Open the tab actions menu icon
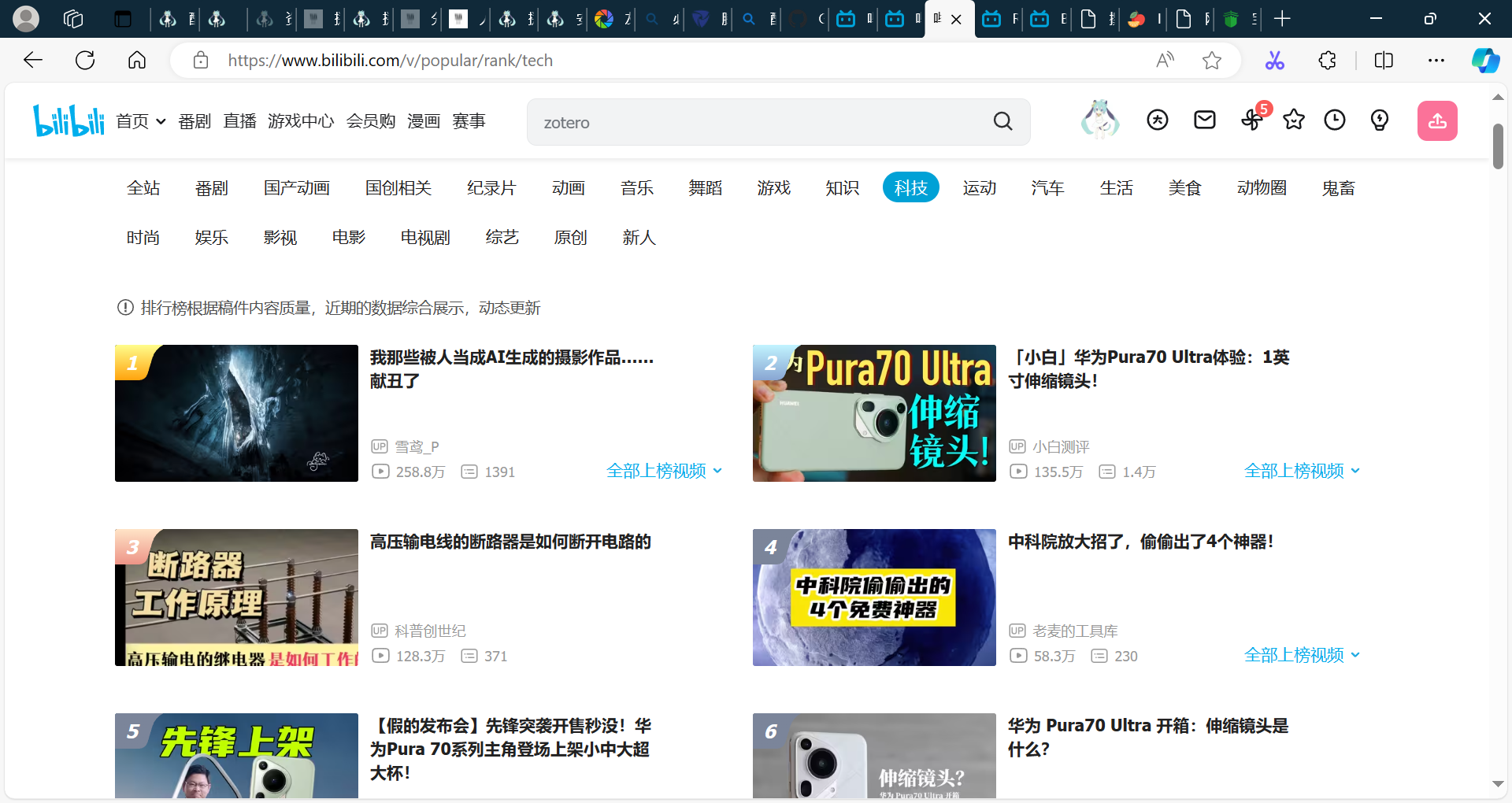The image size is (1512, 803). 123,18
